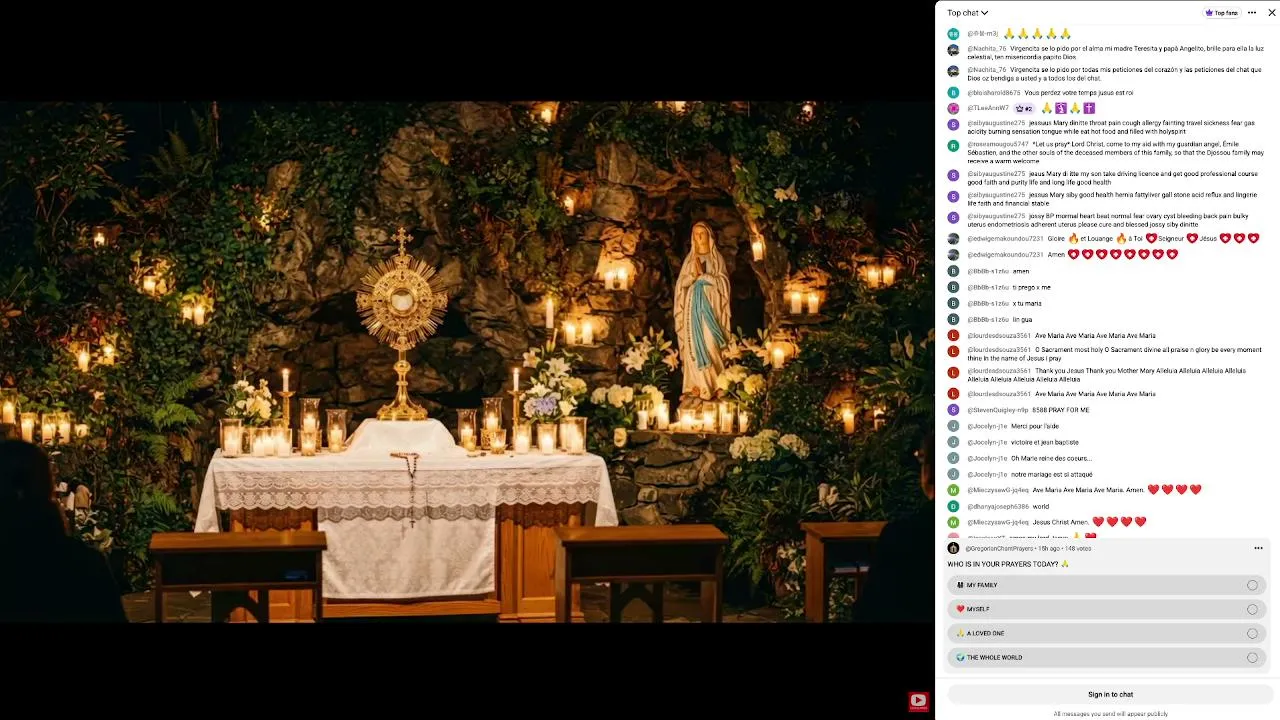Click avatar beside 'O Sacrament most holy' message

click(953, 351)
